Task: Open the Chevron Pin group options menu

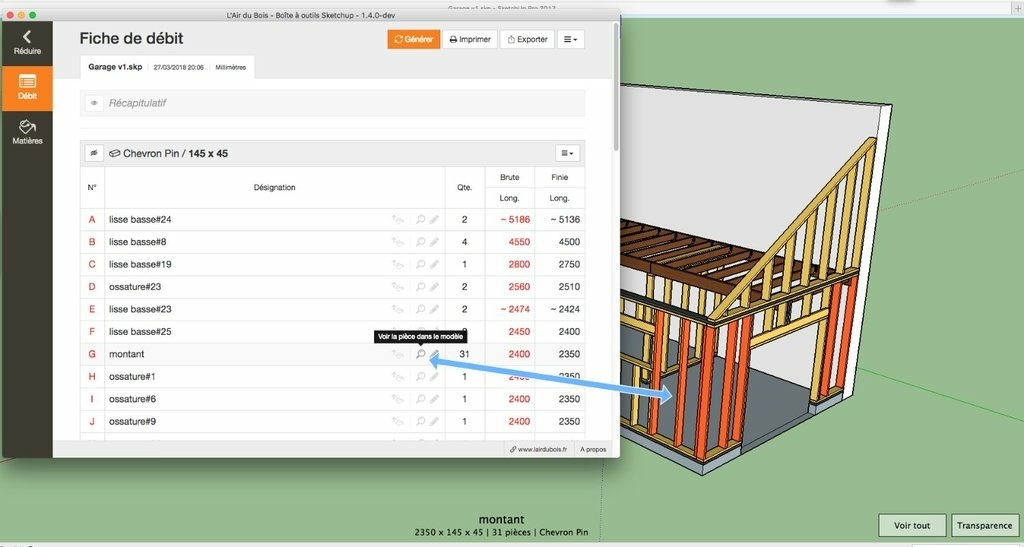Action: tap(568, 153)
